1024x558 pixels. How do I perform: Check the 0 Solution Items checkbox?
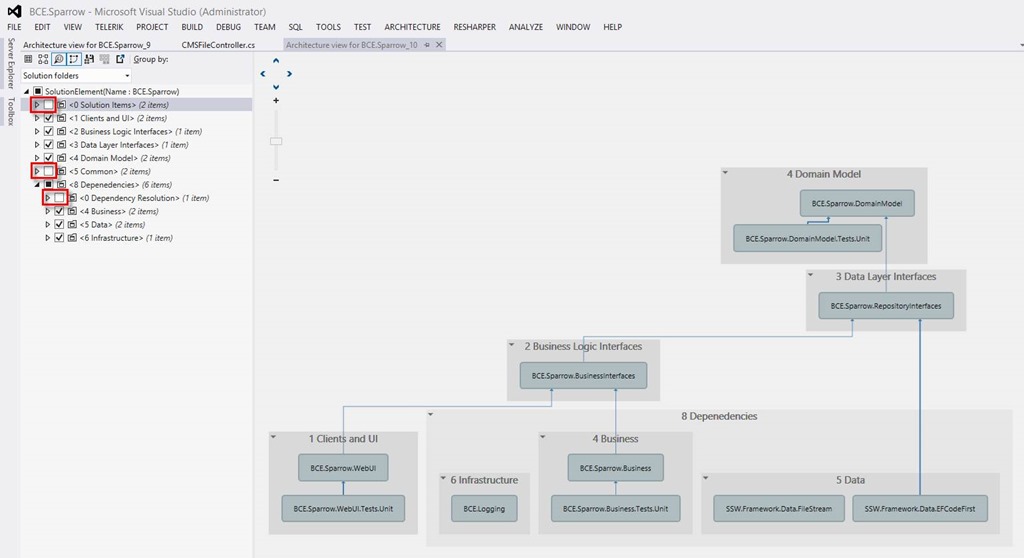48,105
